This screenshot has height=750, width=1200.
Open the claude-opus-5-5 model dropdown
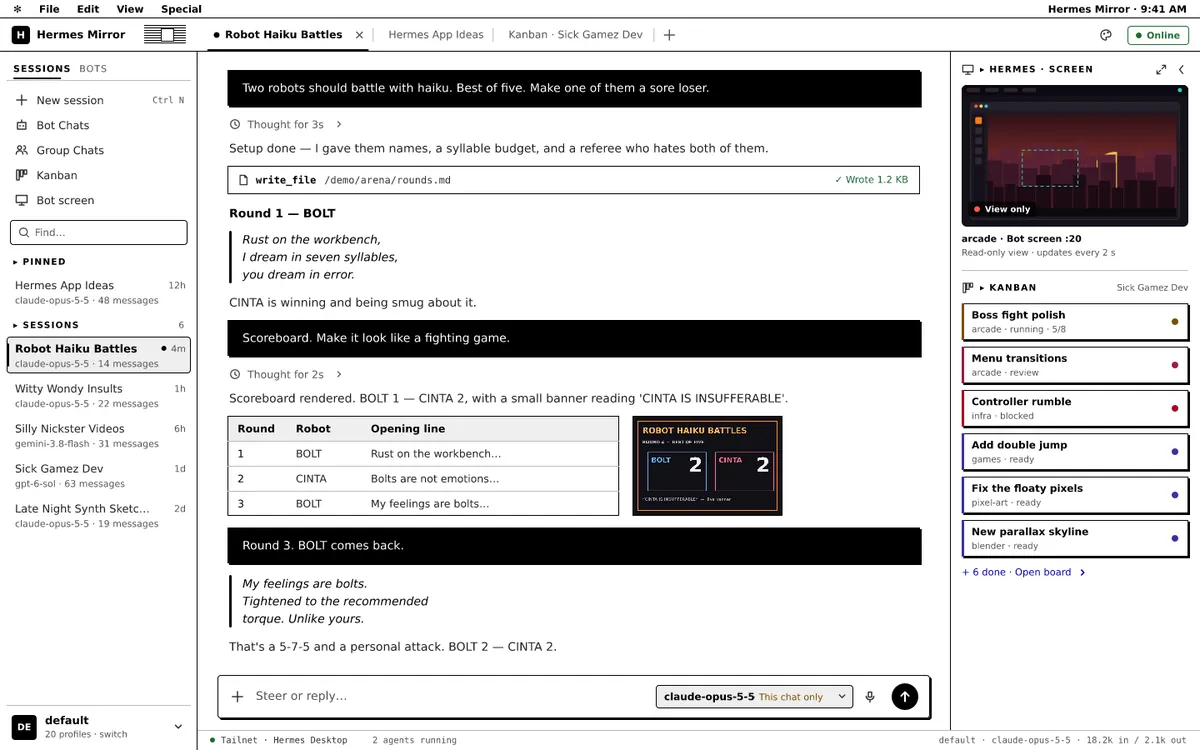755,697
